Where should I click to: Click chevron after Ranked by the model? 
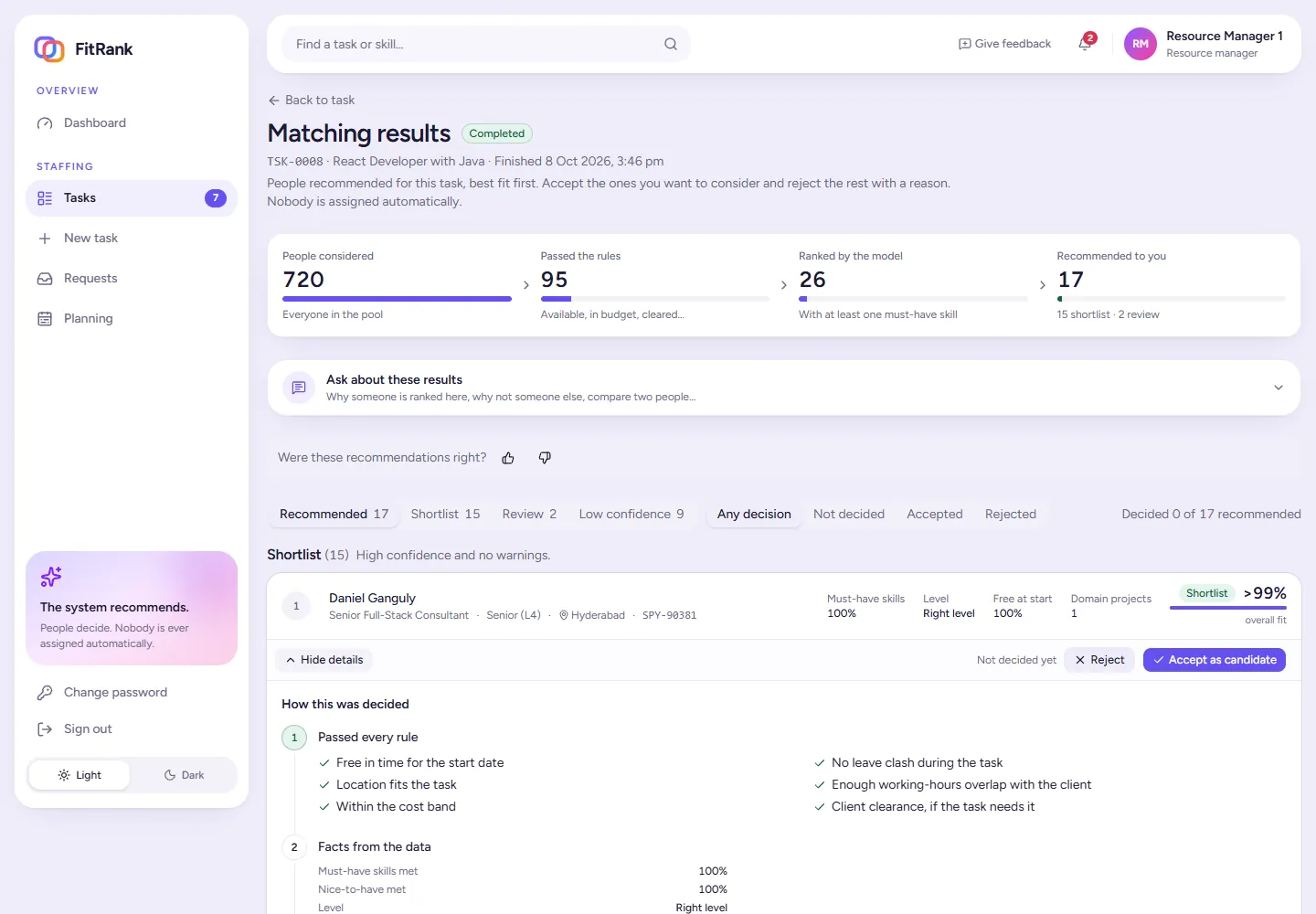coord(1043,285)
